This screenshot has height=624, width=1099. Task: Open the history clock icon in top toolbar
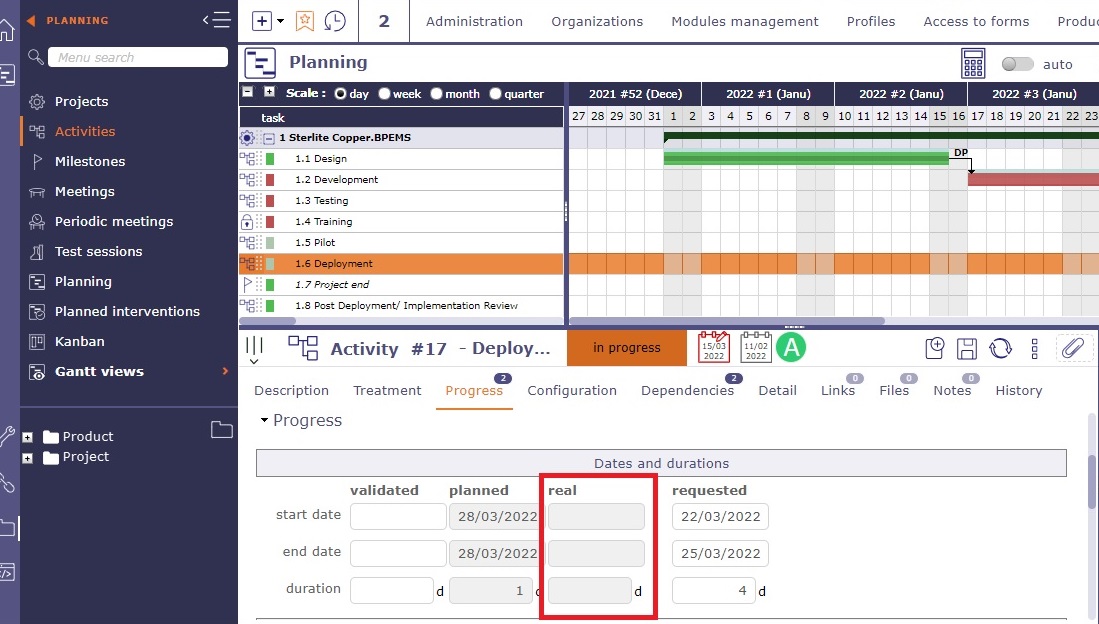pyautogui.click(x=336, y=21)
